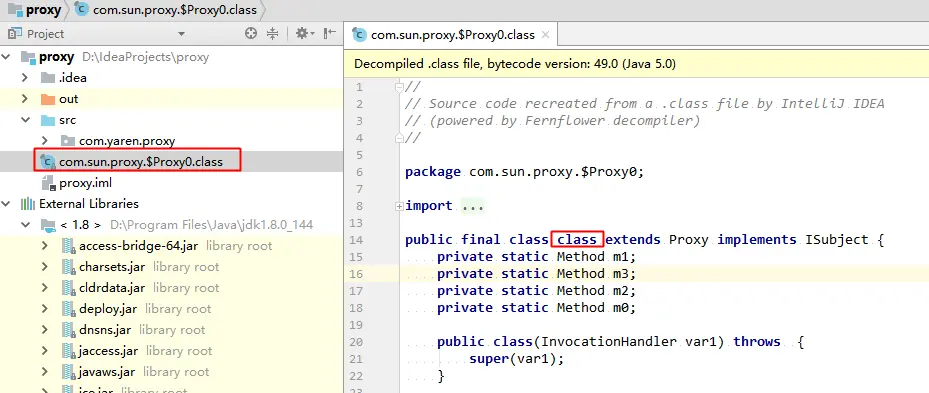This screenshot has height=393, width=929.
Task: Select access-bridge-64.jar entry
Action: point(138,245)
